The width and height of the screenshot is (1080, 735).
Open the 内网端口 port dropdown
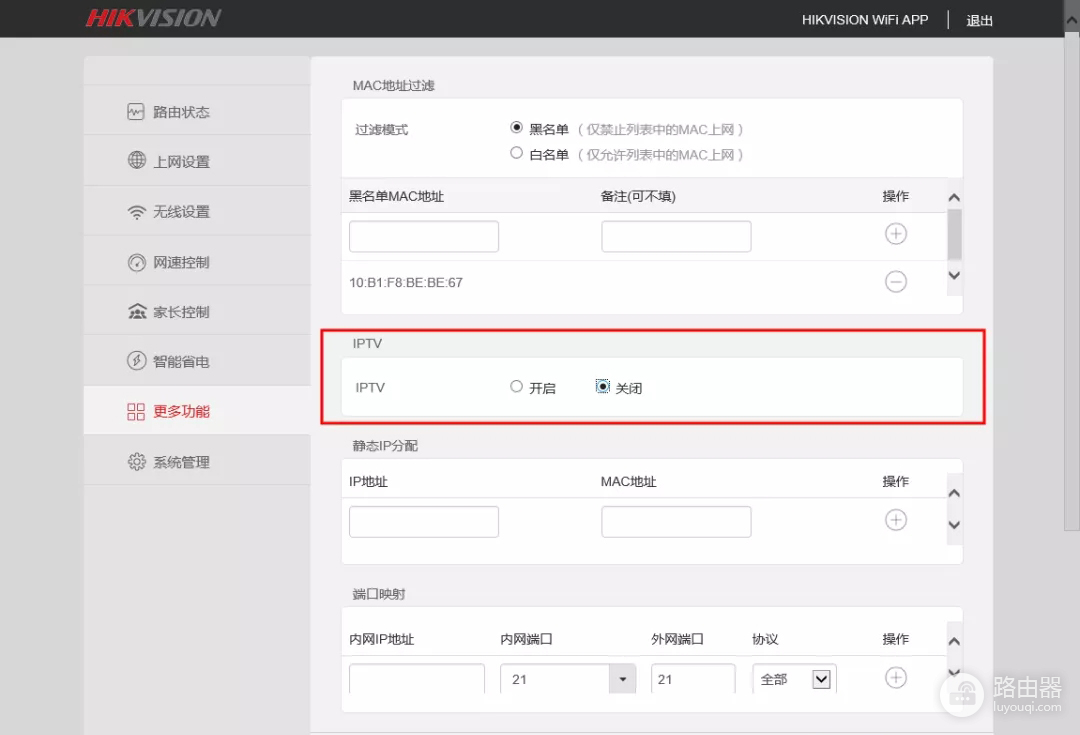(x=622, y=678)
